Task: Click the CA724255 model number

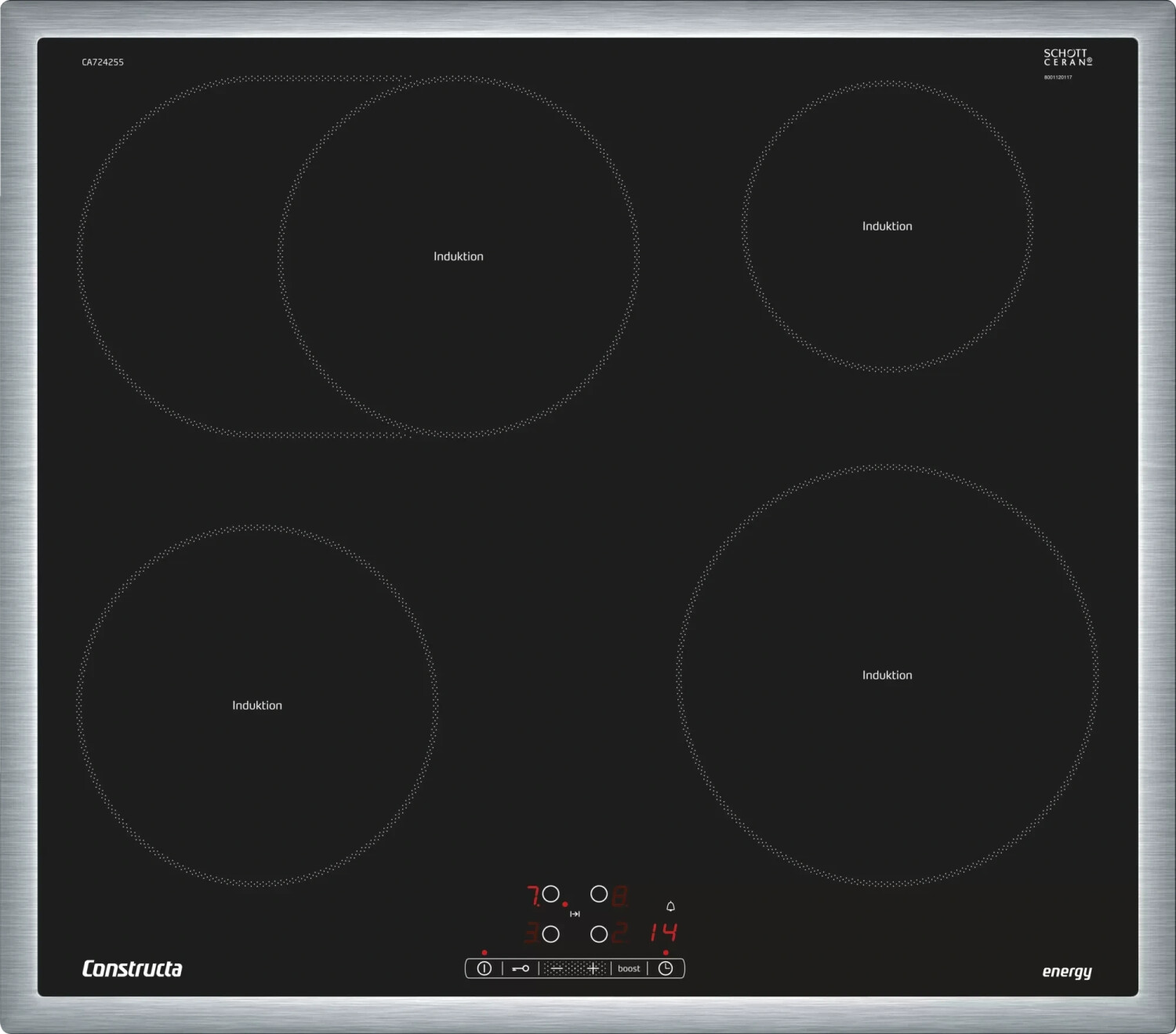Action: pos(103,63)
